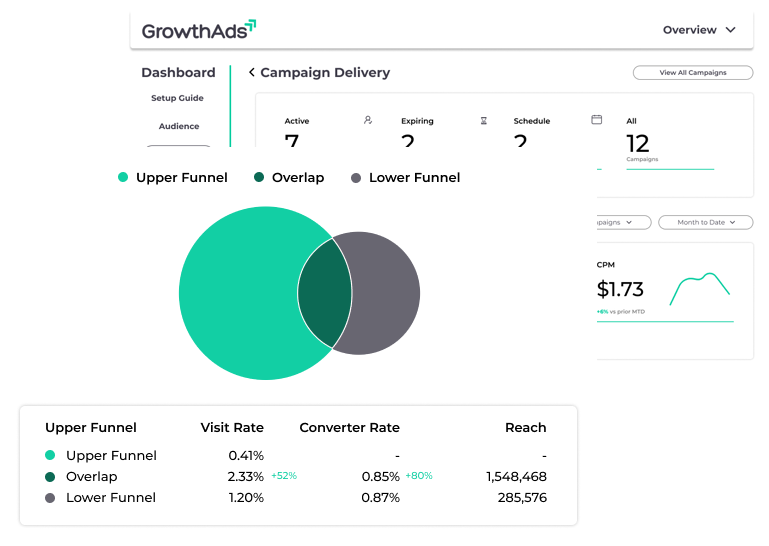Toggle Lower Funnel legend item
The image size is (769, 546).
click(x=405, y=178)
